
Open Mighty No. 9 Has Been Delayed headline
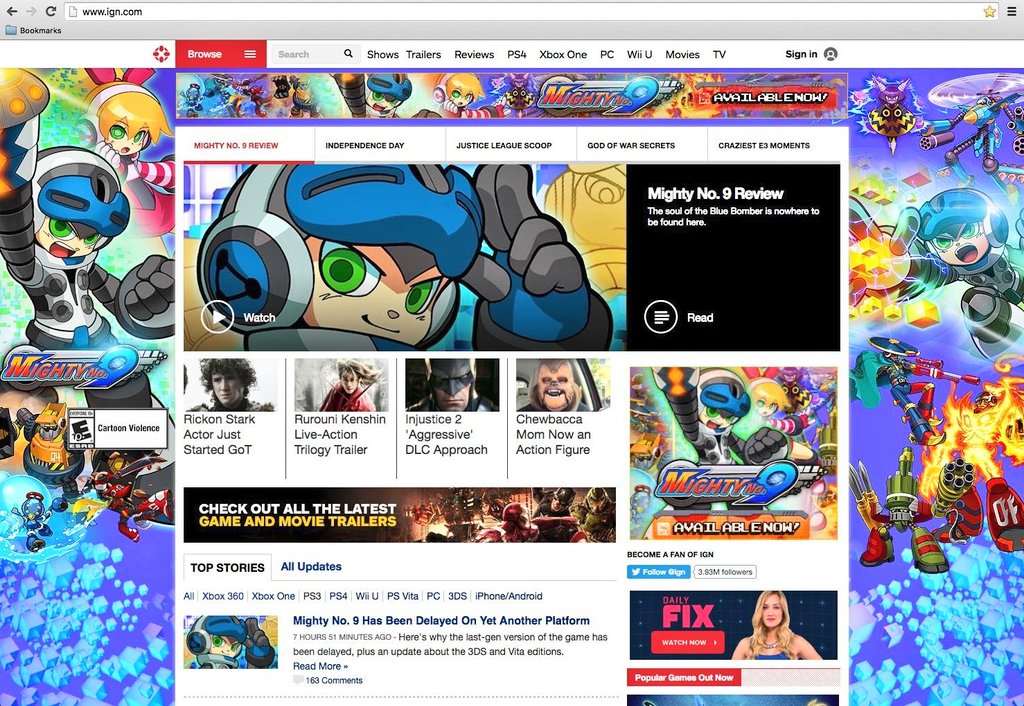441,620
